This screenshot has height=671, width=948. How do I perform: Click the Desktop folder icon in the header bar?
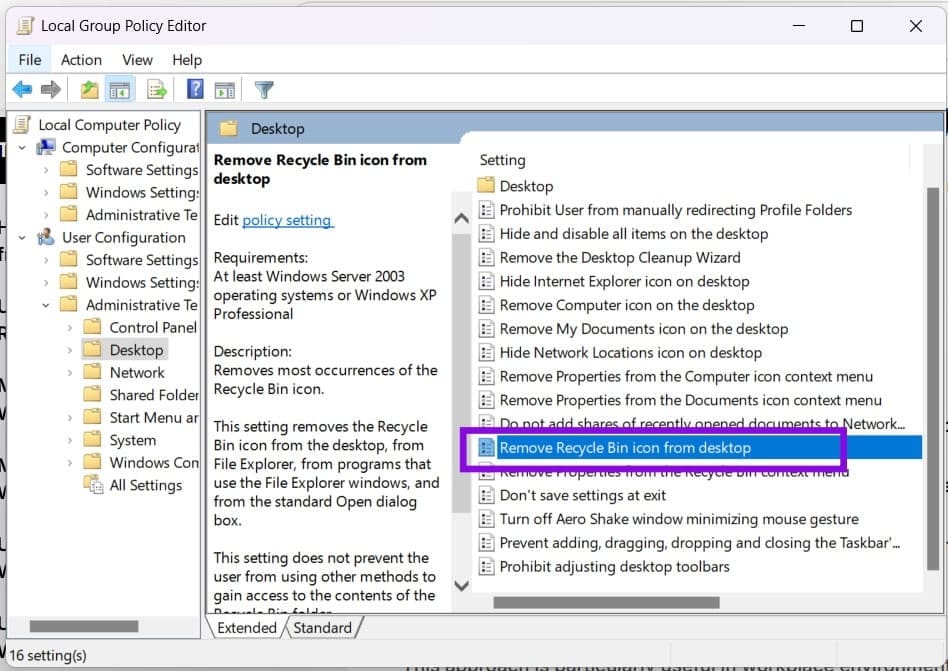click(x=229, y=128)
